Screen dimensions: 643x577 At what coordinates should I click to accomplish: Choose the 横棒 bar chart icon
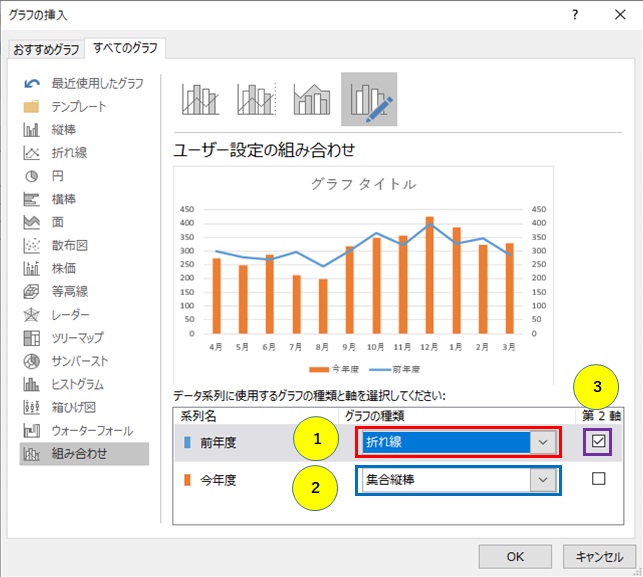(x=32, y=199)
